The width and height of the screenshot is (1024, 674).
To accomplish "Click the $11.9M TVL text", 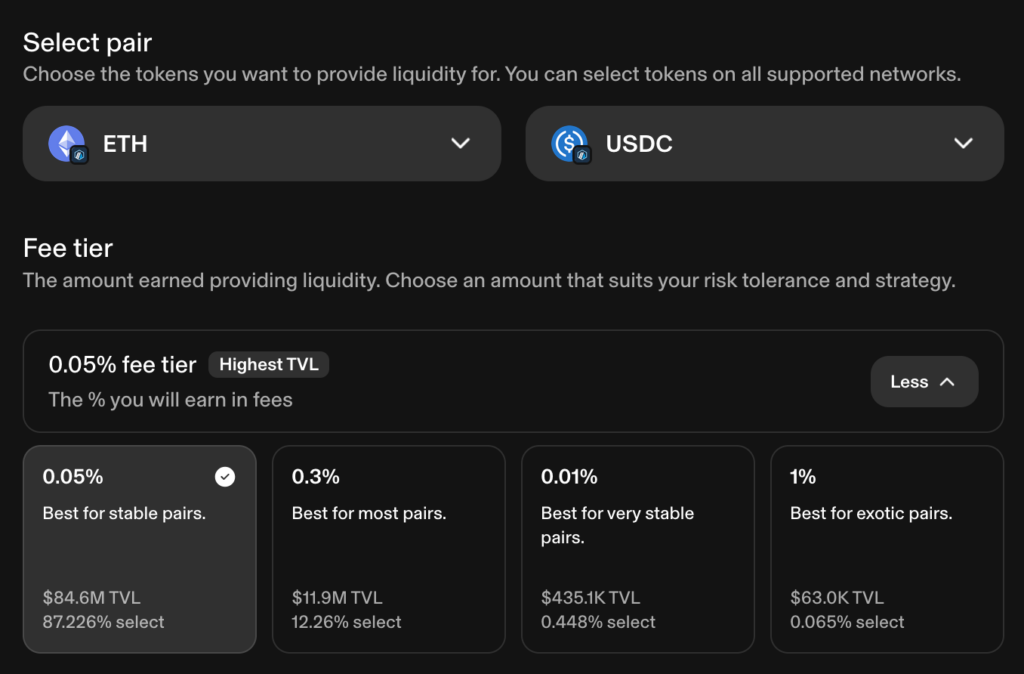I will point(337,598).
